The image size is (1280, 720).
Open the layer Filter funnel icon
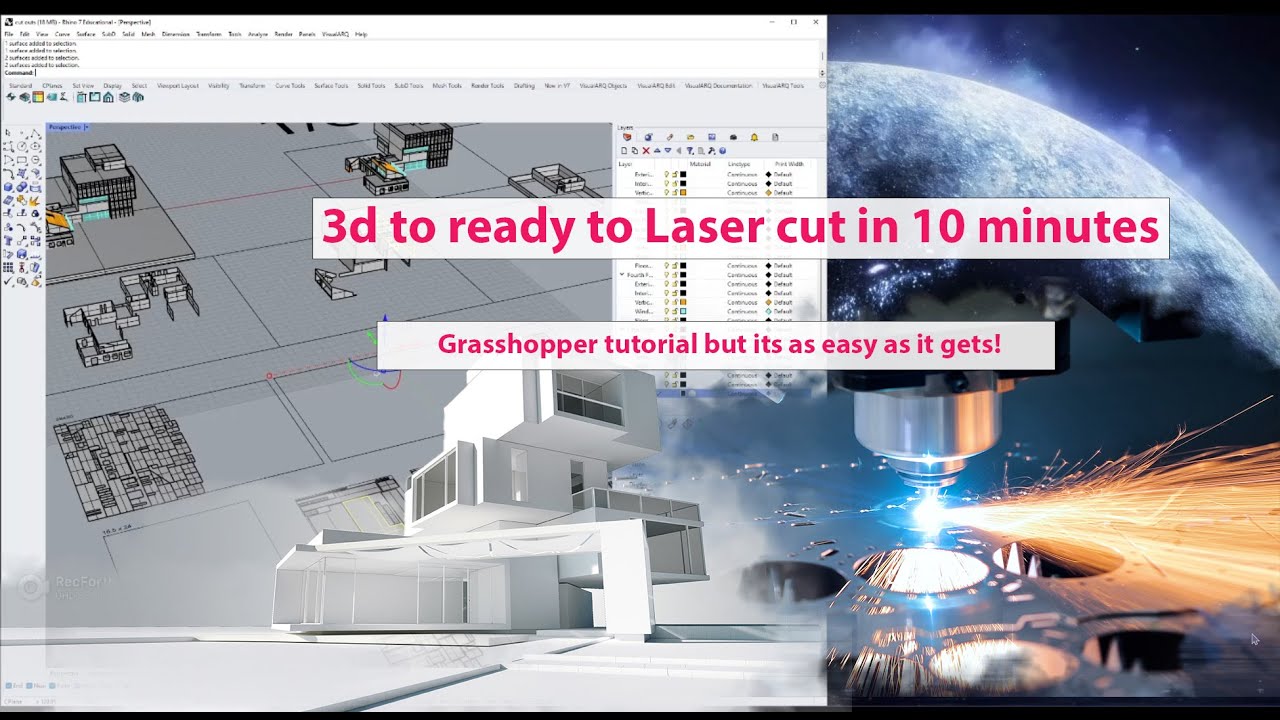click(690, 151)
